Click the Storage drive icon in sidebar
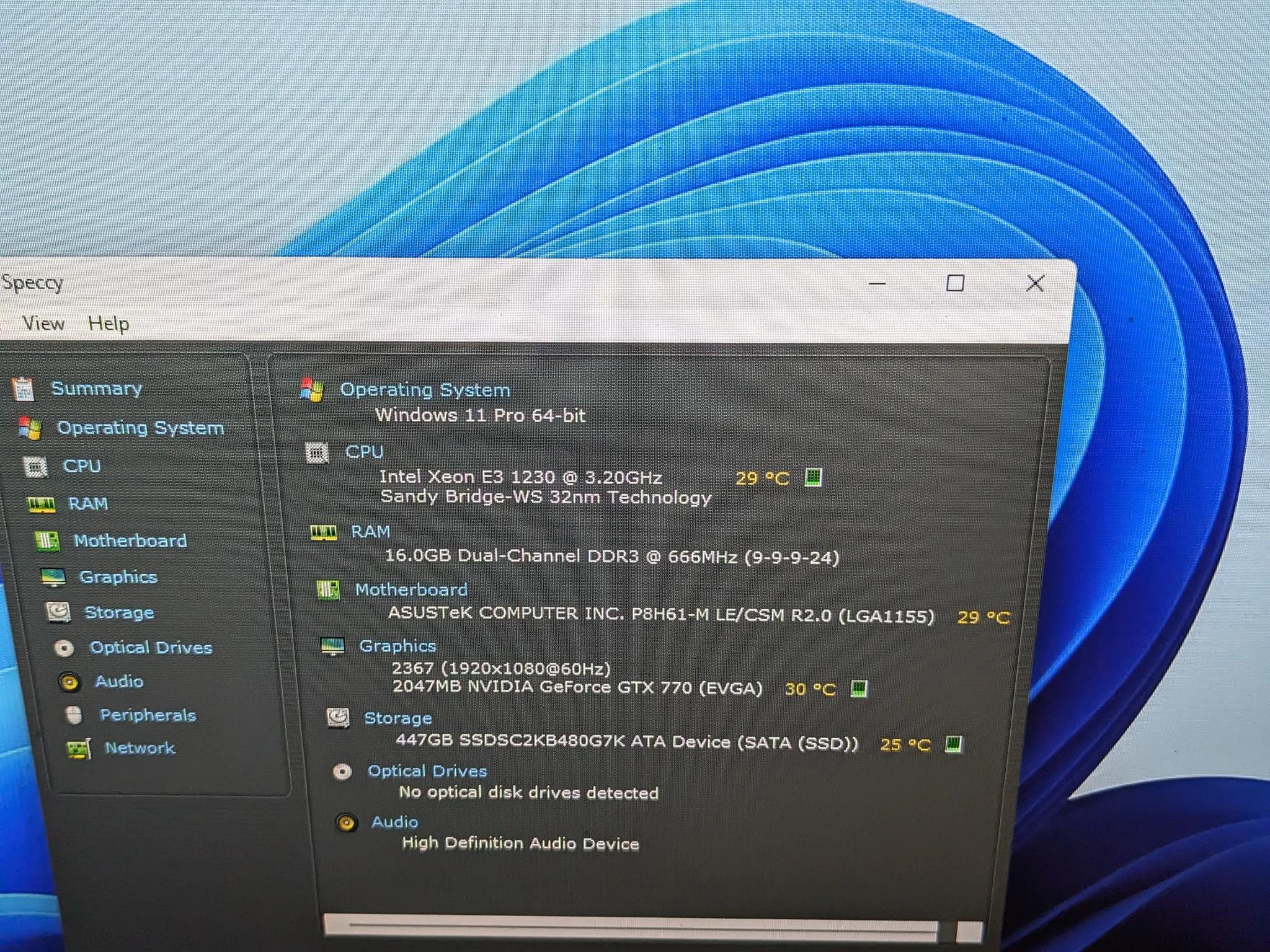Image resolution: width=1270 pixels, height=952 pixels. 58,612
